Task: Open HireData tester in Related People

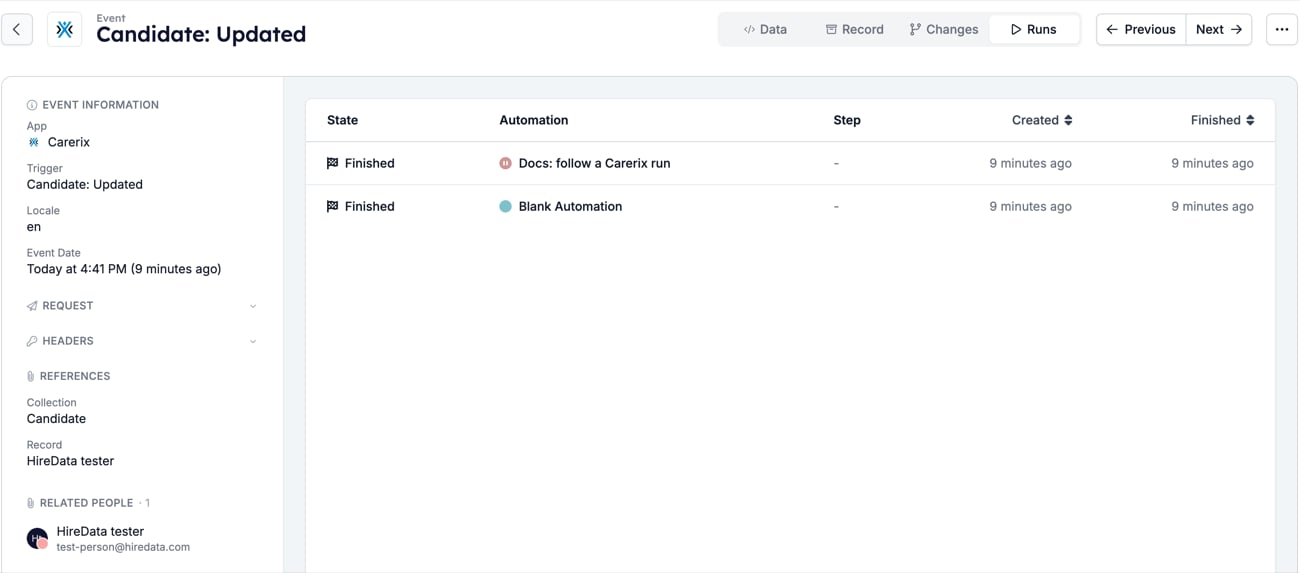Action: (100, 531)
